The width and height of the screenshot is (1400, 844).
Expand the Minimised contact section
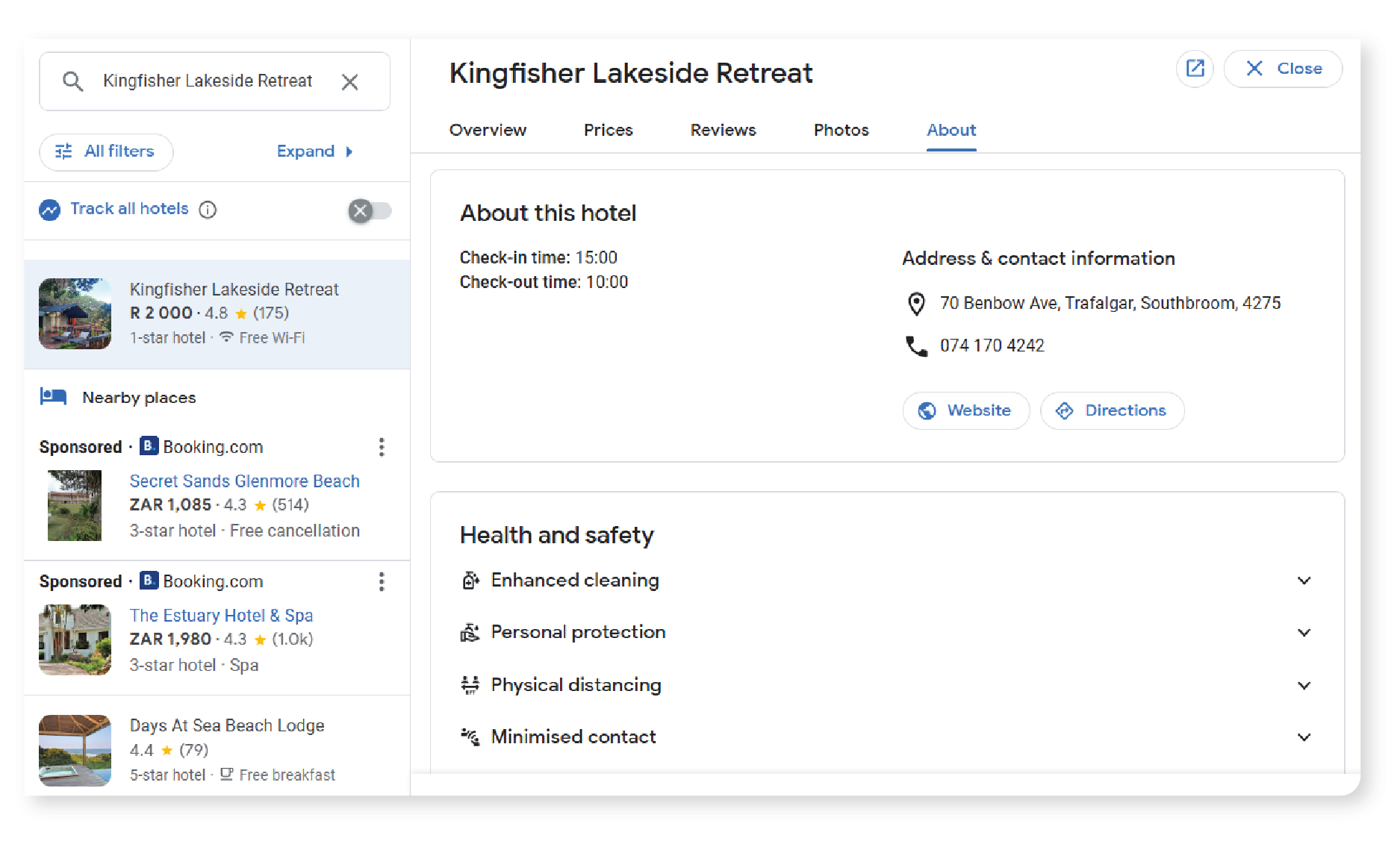[1304, 737]
